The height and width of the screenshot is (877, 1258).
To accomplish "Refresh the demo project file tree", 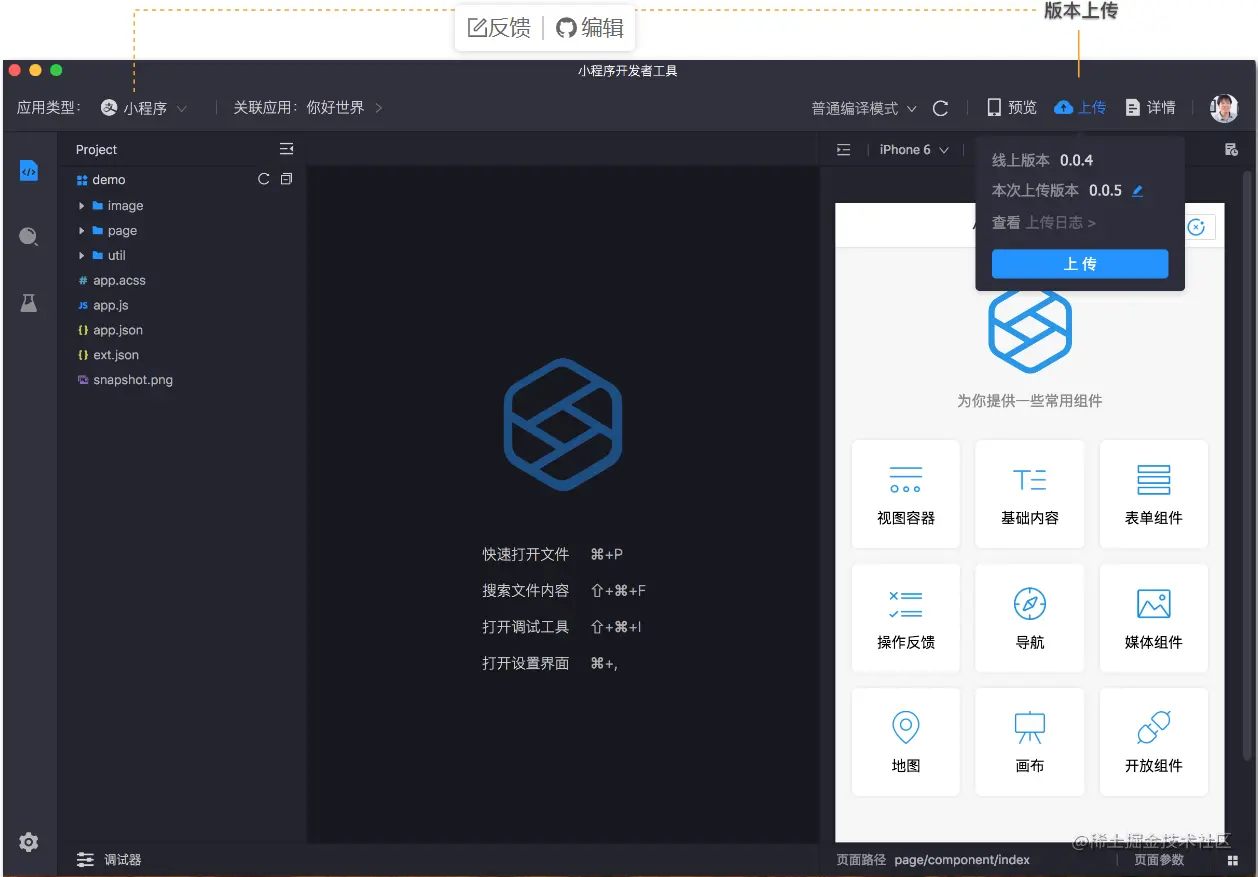I will pyautogui.click(x=264, y=179).
